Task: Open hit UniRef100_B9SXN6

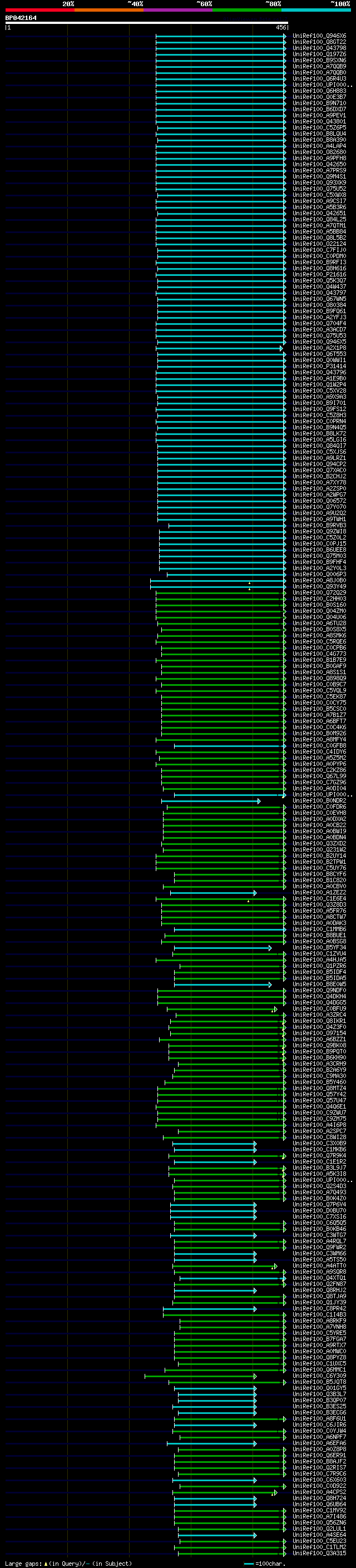Action: point(319,60)
